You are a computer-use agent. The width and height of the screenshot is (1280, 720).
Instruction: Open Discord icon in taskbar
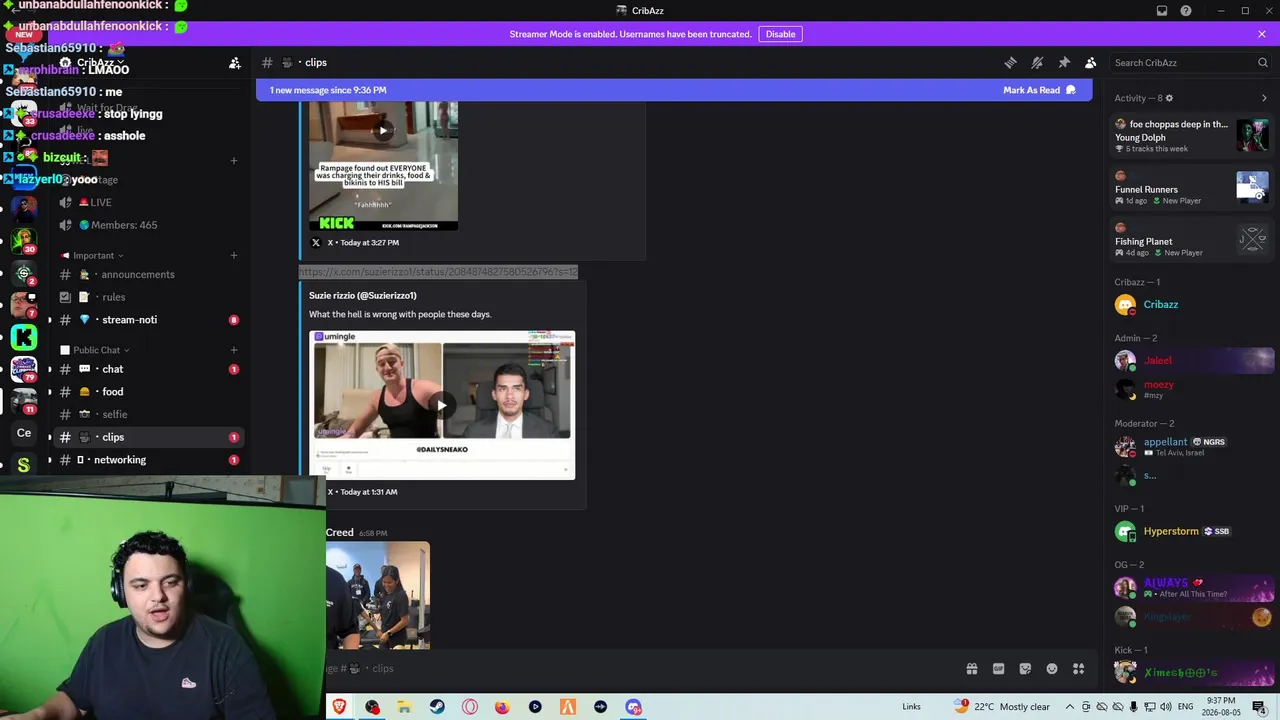tap(633, 707)
